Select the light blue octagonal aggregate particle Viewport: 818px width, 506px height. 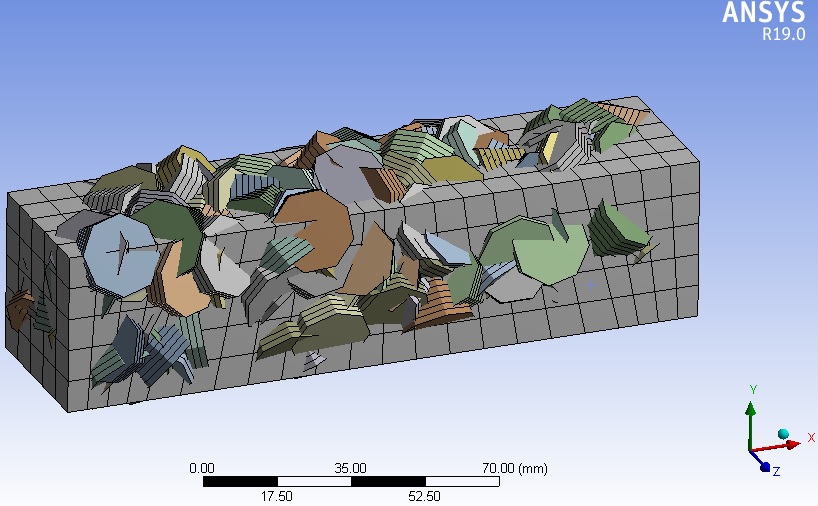(x=121, y=255)
